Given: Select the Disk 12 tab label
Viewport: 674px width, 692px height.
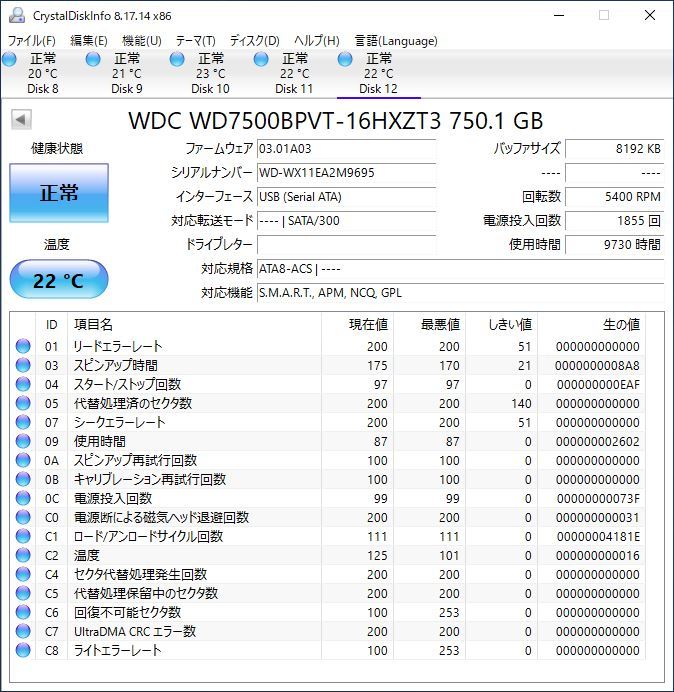Looking at the screenshot, I should [378, 89].
